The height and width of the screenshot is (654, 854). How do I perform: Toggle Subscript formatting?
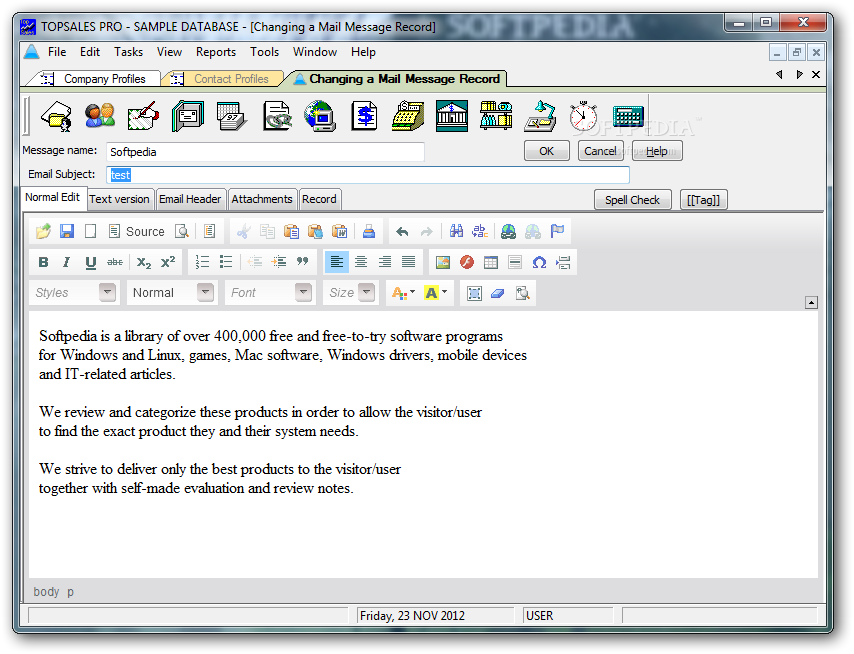pyautogui.click(x=144, y=262)
